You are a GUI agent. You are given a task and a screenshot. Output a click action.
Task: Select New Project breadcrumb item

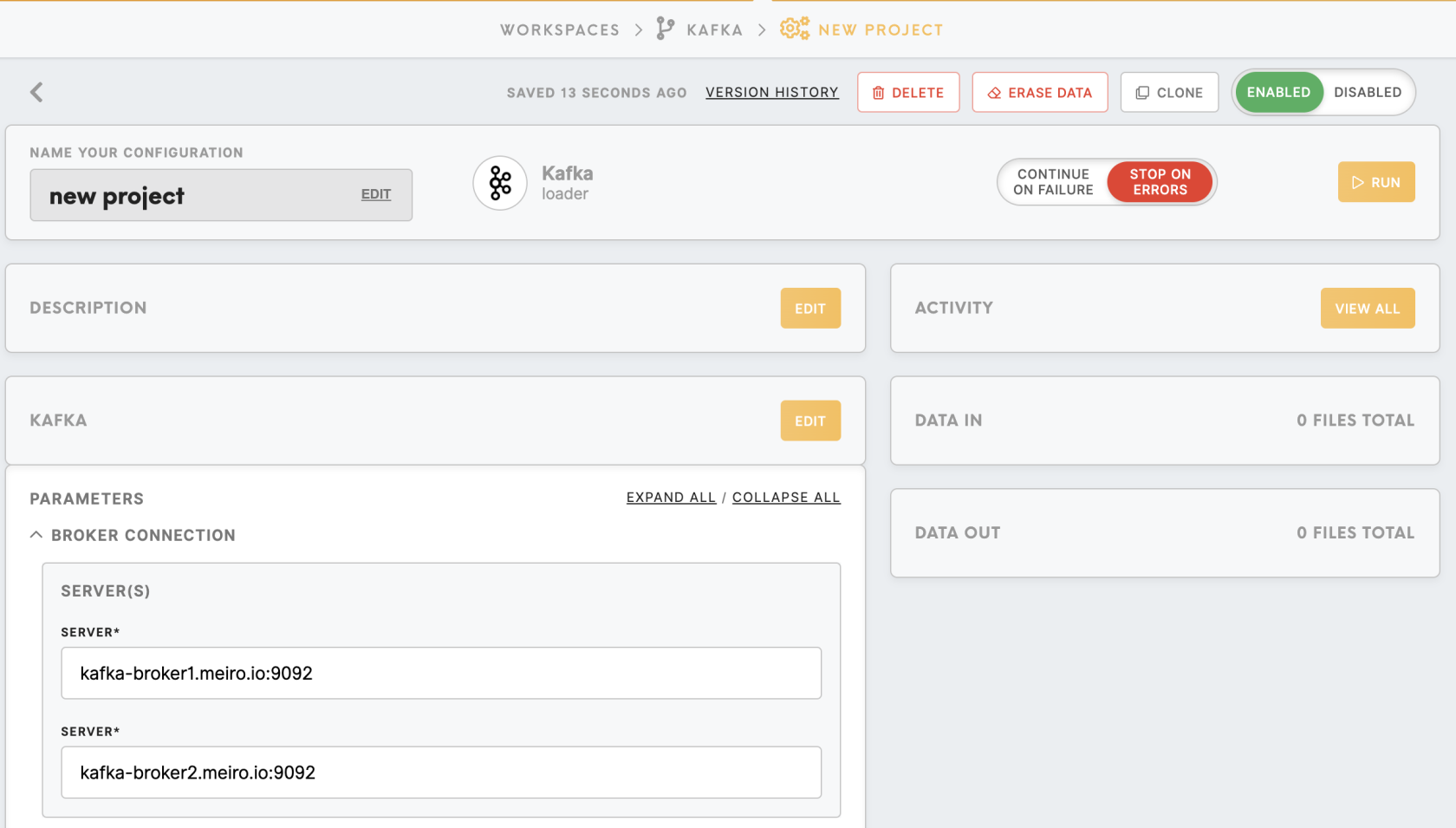pos(881,29)
